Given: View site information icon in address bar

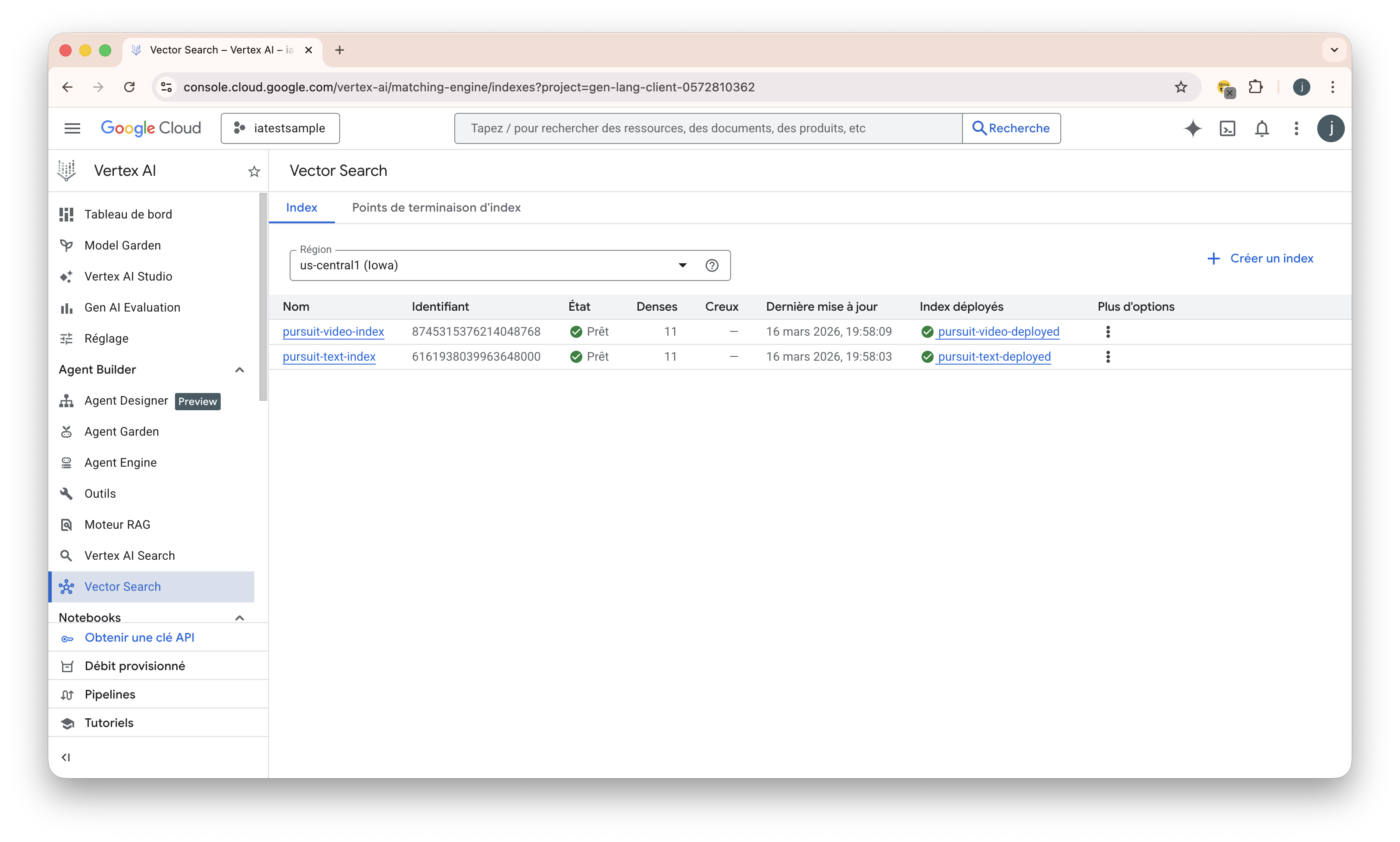Looking at the screenshot, I should pyautogui.click(x=166, y=87).
